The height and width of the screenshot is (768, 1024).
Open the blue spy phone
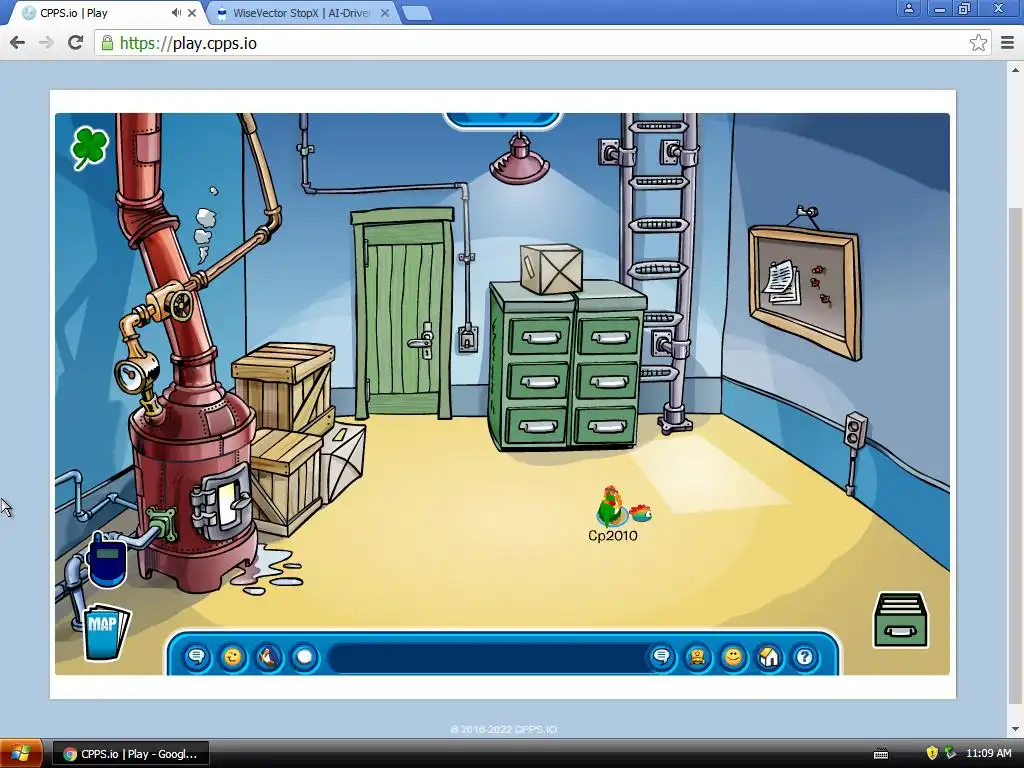pos(106,559)
